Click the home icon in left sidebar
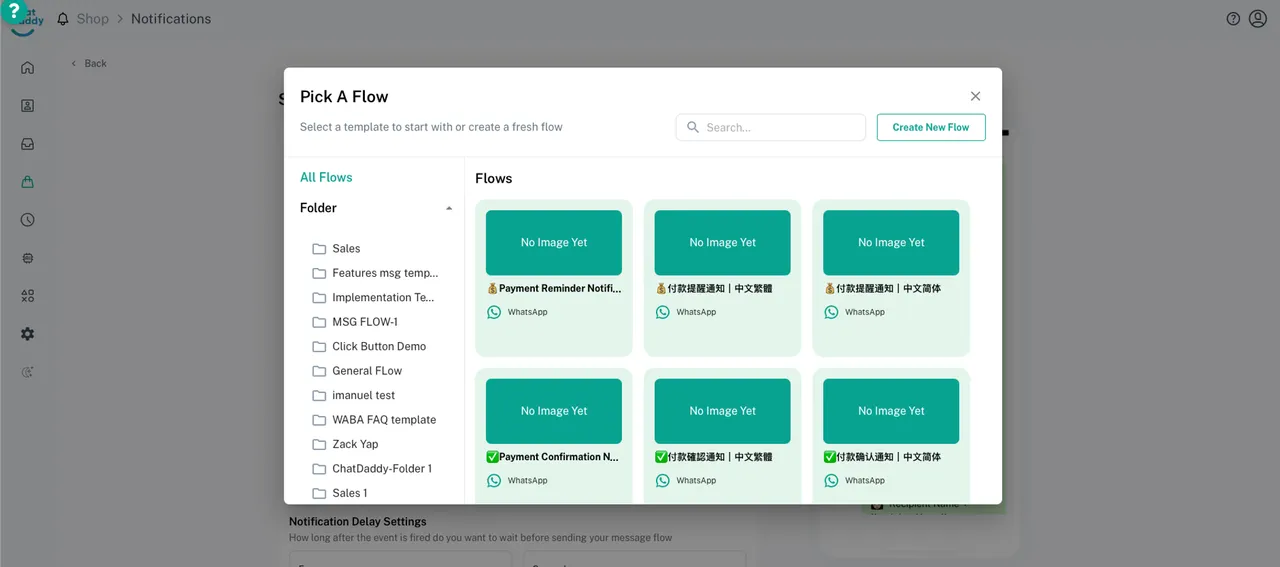Screen dimensions: 1280x567 (x=27, y=68)
